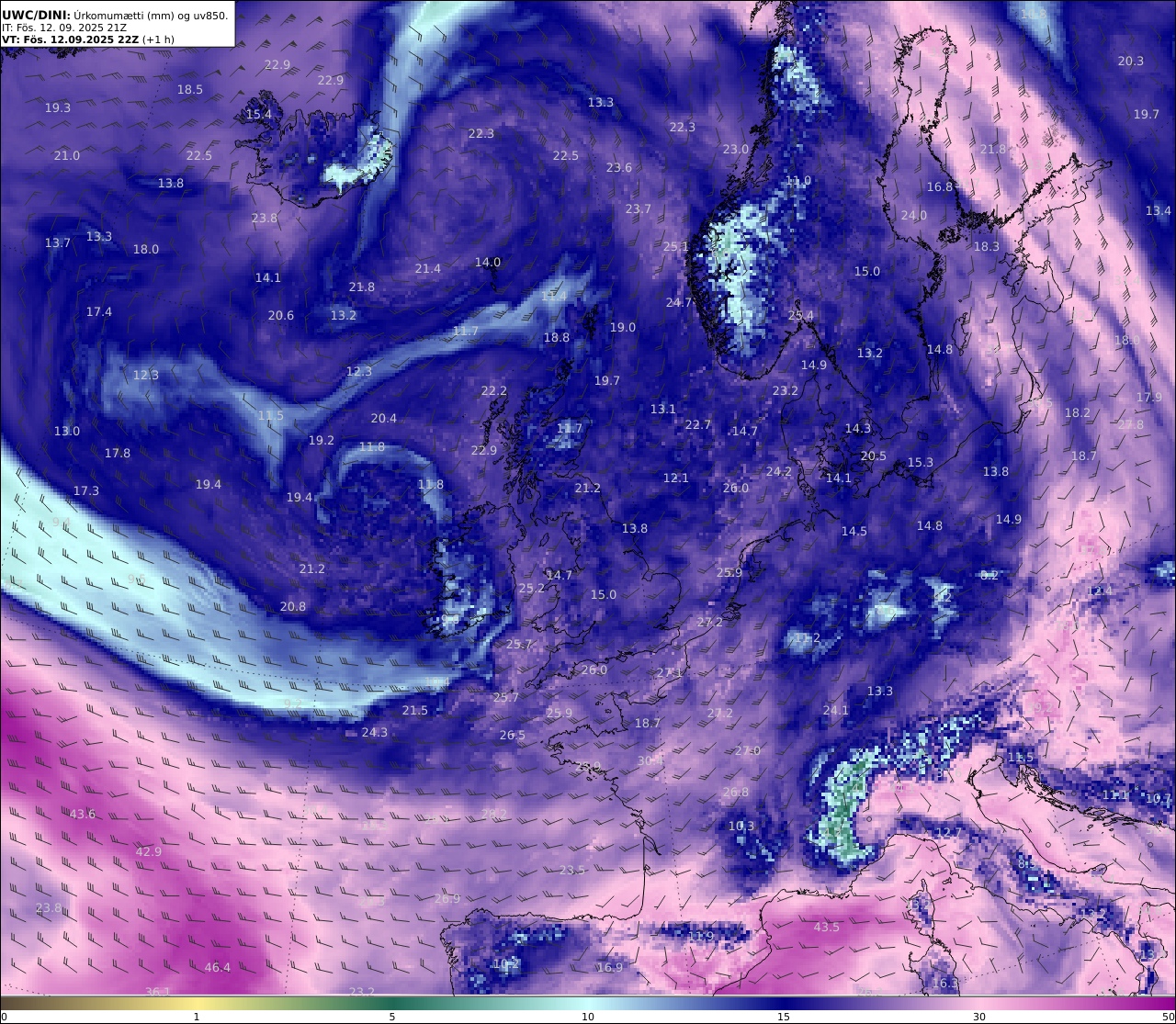Click the '10.3' map value

pyautogui.click(x=741, y=827)
